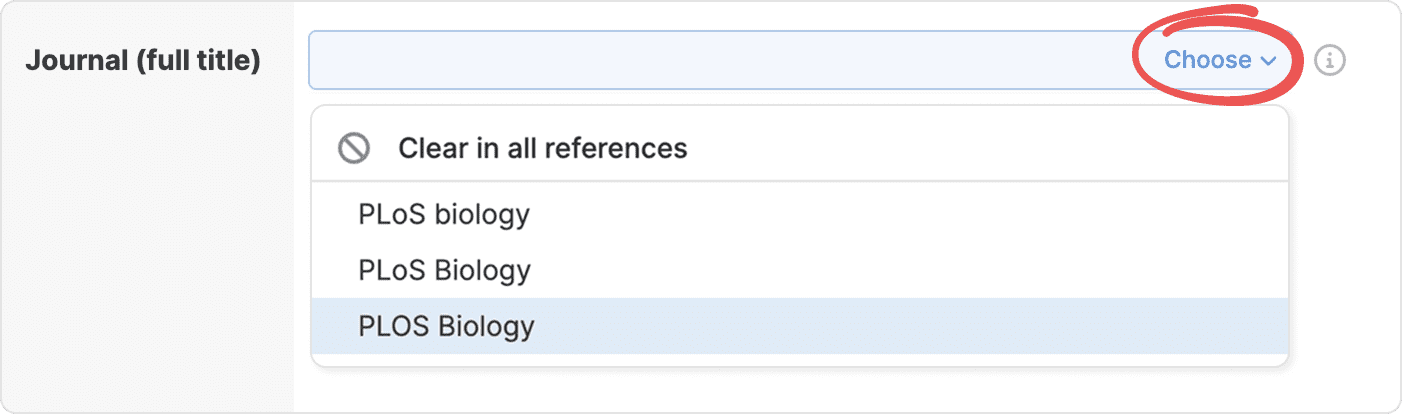Collapse the journal suggestions via Choose
This screenshot has width=1402, height=414.
tap(1220, 60)
